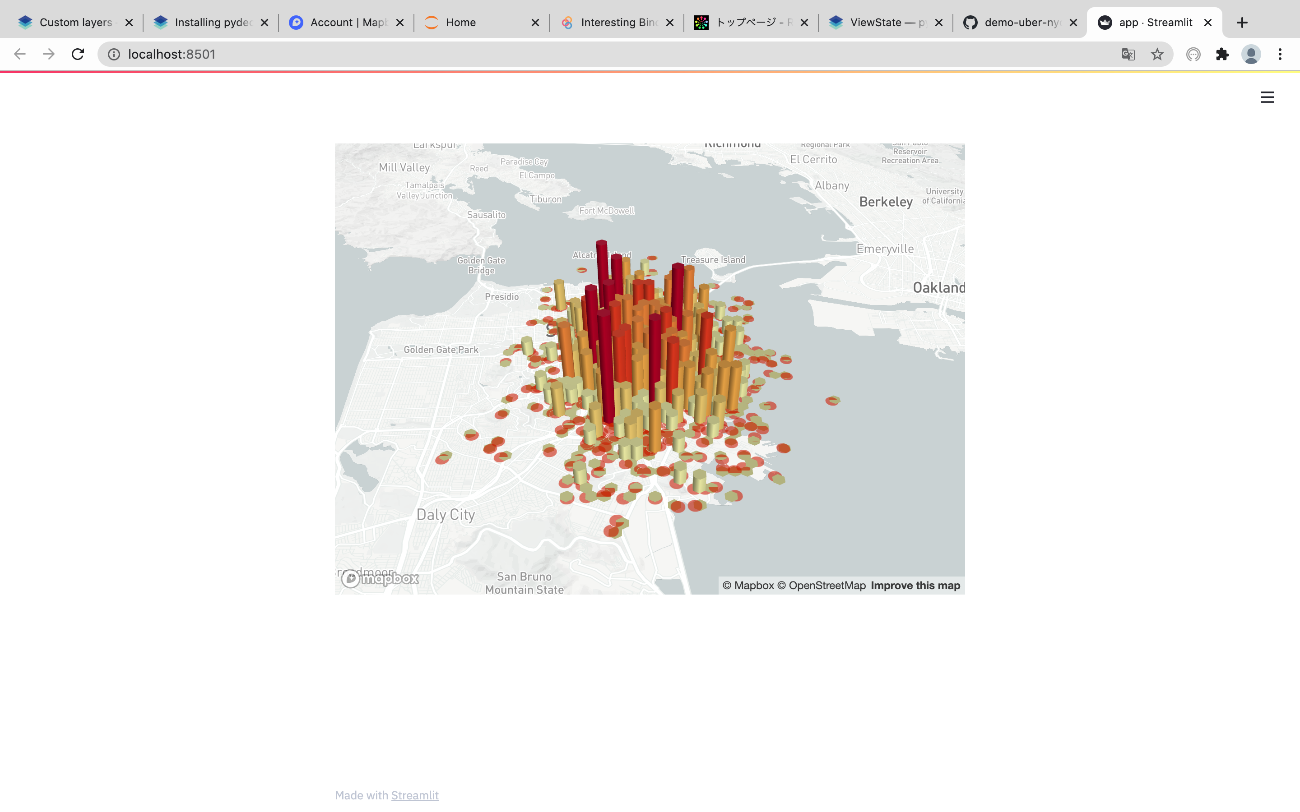Reload the localhost page

tap(78, 54)
